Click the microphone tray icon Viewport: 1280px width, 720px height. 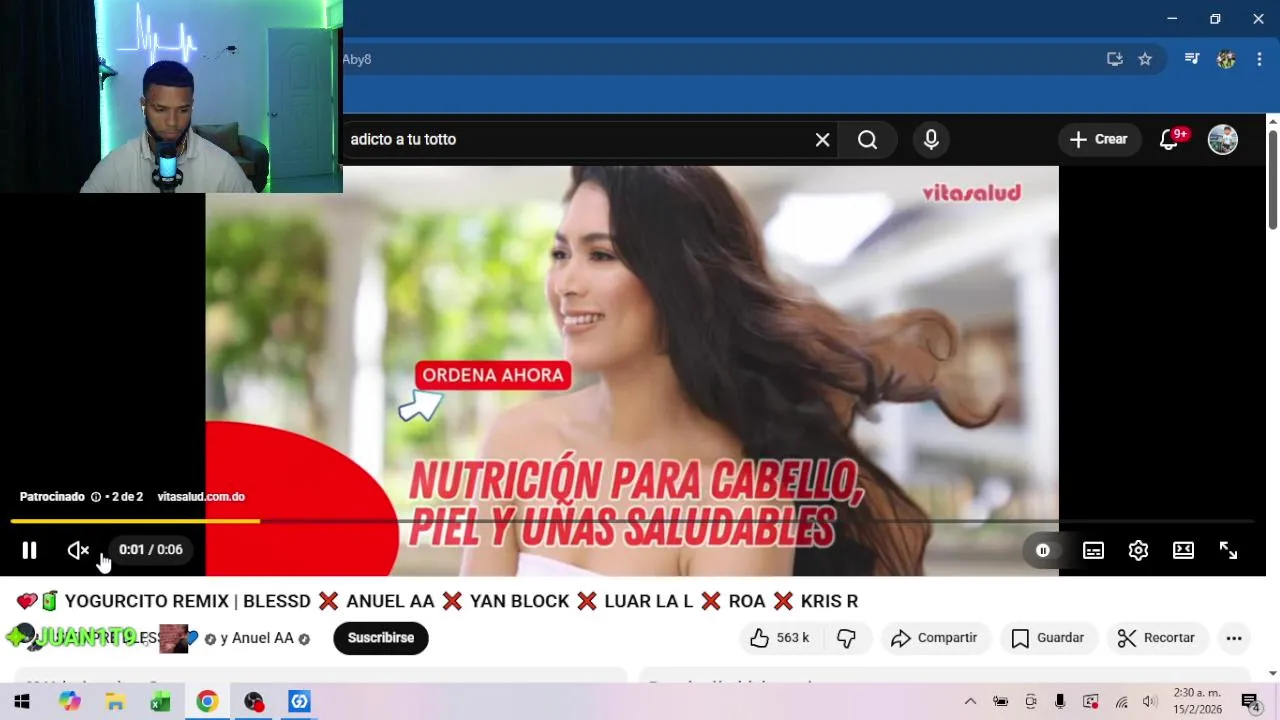(1060, 702)
